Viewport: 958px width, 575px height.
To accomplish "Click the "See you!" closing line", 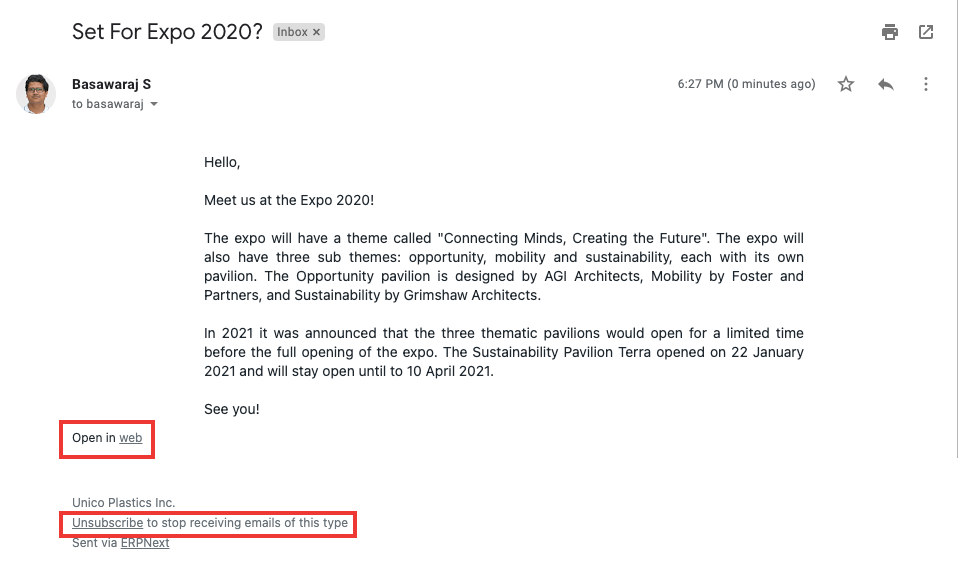I will (232, 409).
